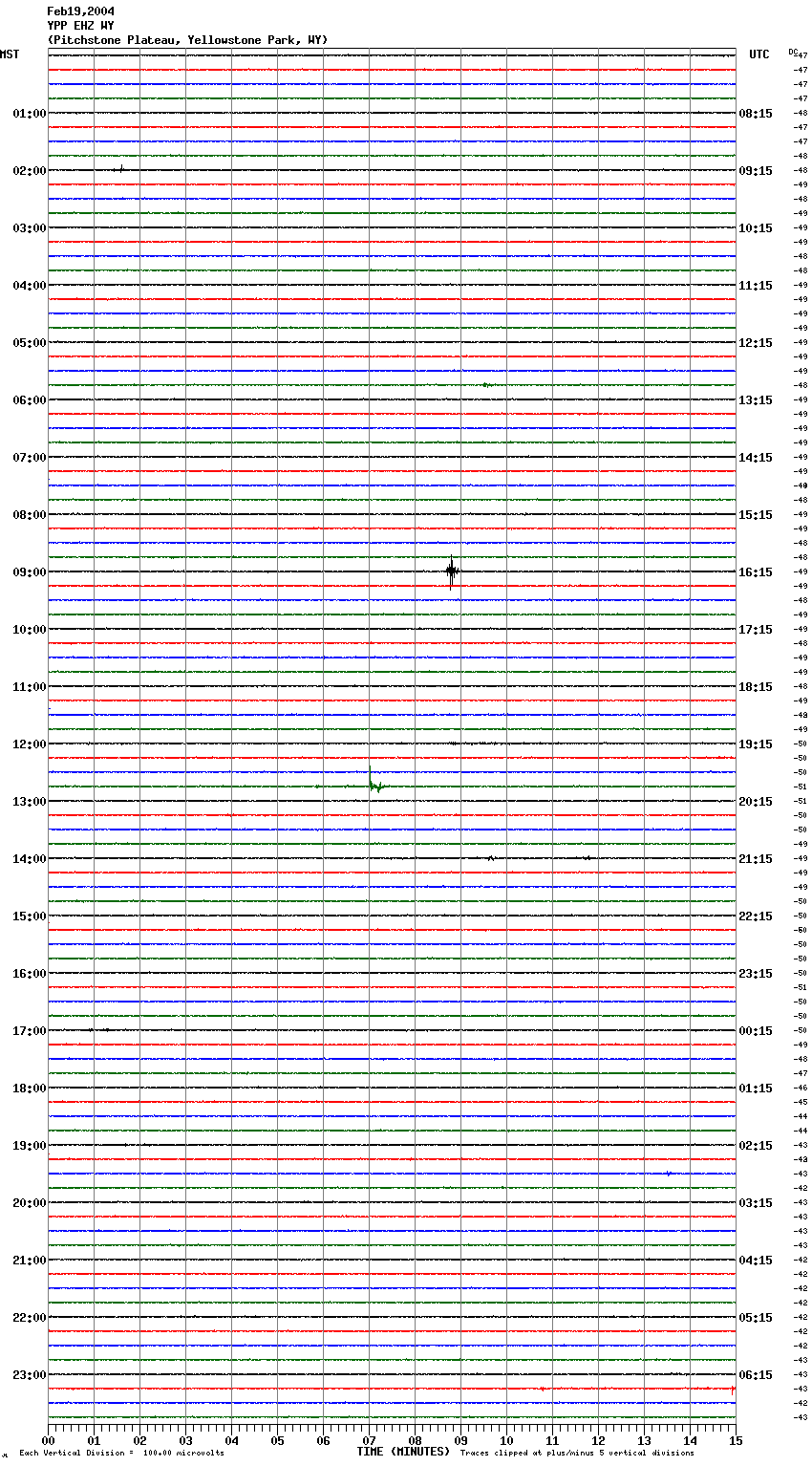The width and height of the screenshot is (812, 1466).
Task: Click the 21:00 MST time label
Action: [x=29, y=1261]
